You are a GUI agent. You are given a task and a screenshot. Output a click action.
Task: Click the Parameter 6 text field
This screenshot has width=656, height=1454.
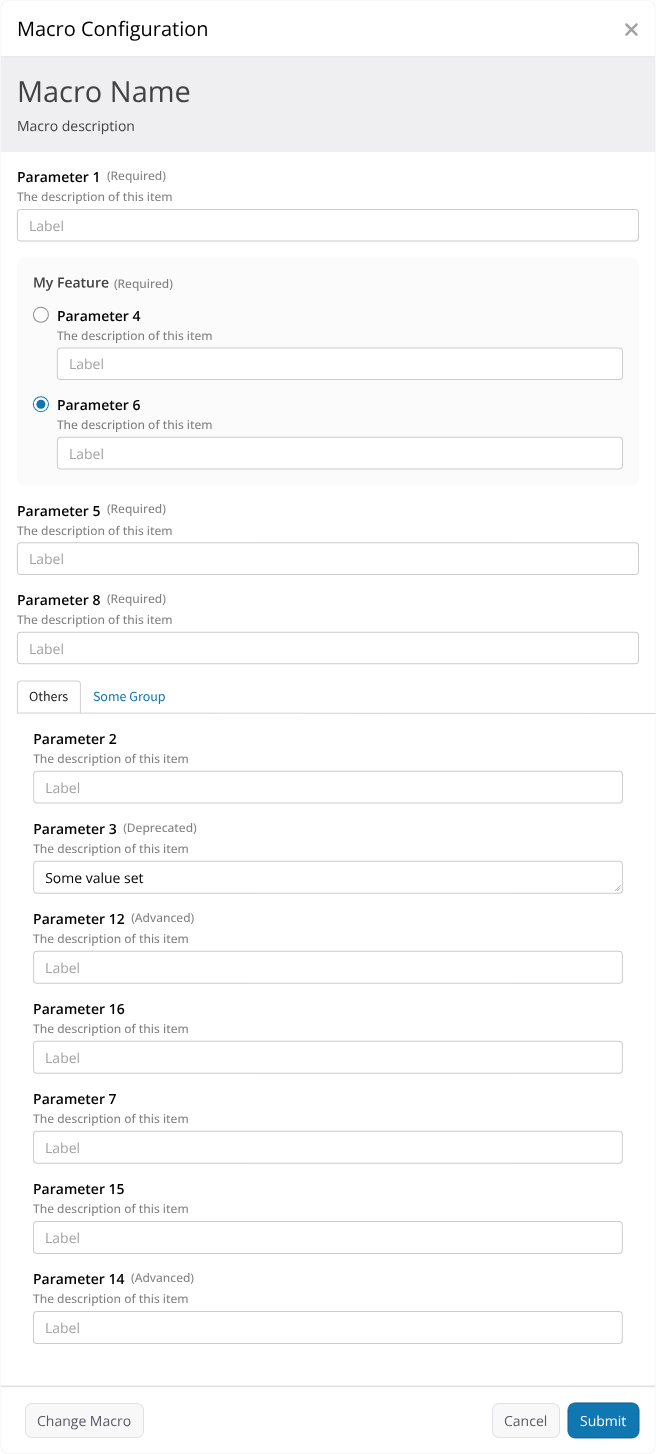[x=340, y=453]
